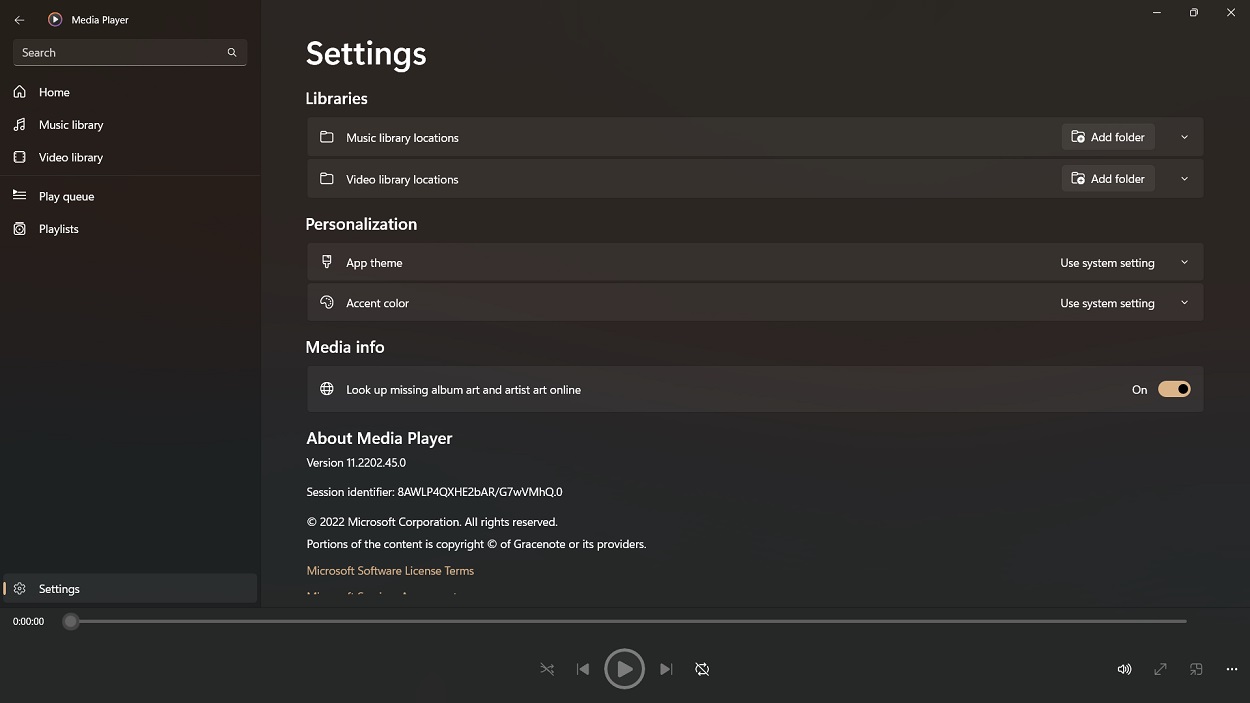Click the Media info heading
This screenshot has height=703, width=1250.
click(x=345, y=347)
